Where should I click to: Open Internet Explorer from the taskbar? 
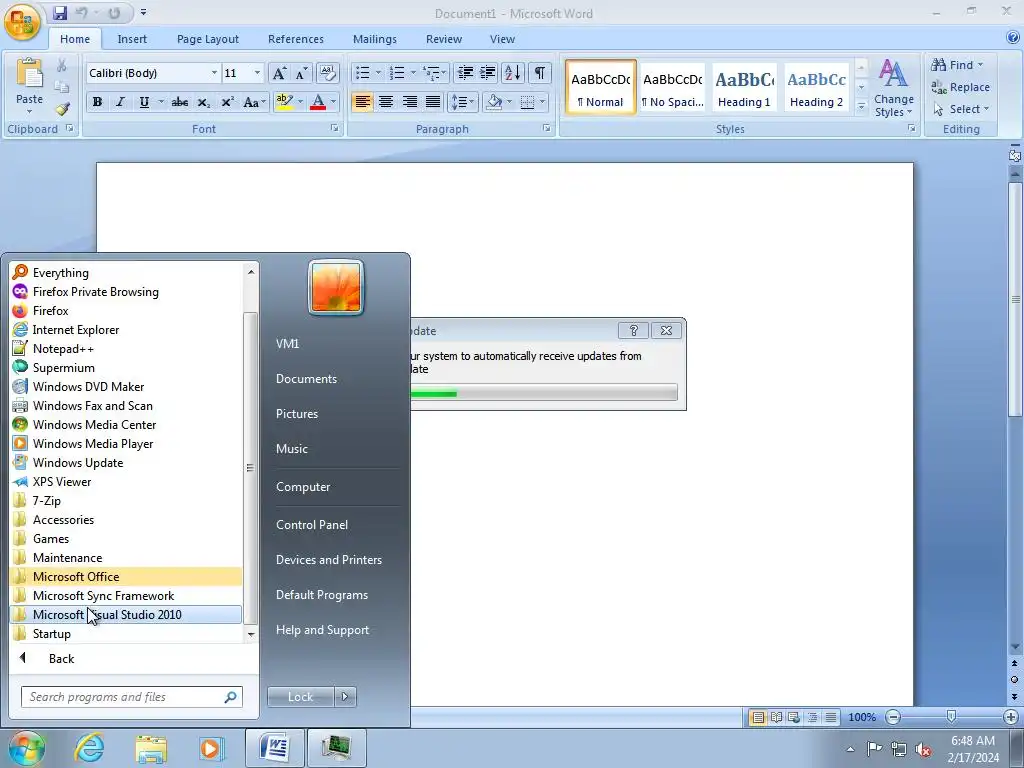click(x=89, y=748)
